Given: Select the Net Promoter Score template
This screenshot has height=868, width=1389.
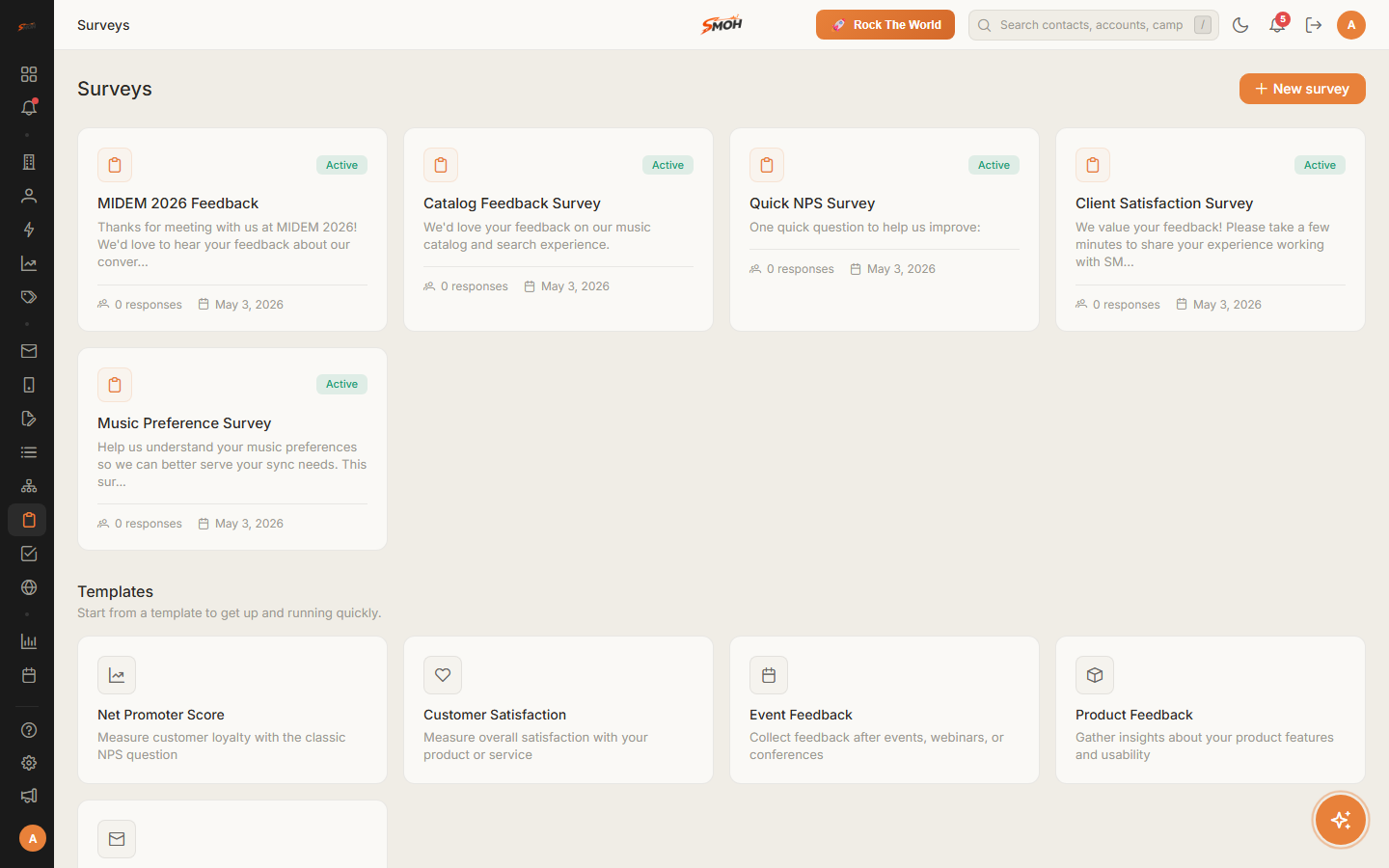Looking at the screenshot, I should (232, 710).
